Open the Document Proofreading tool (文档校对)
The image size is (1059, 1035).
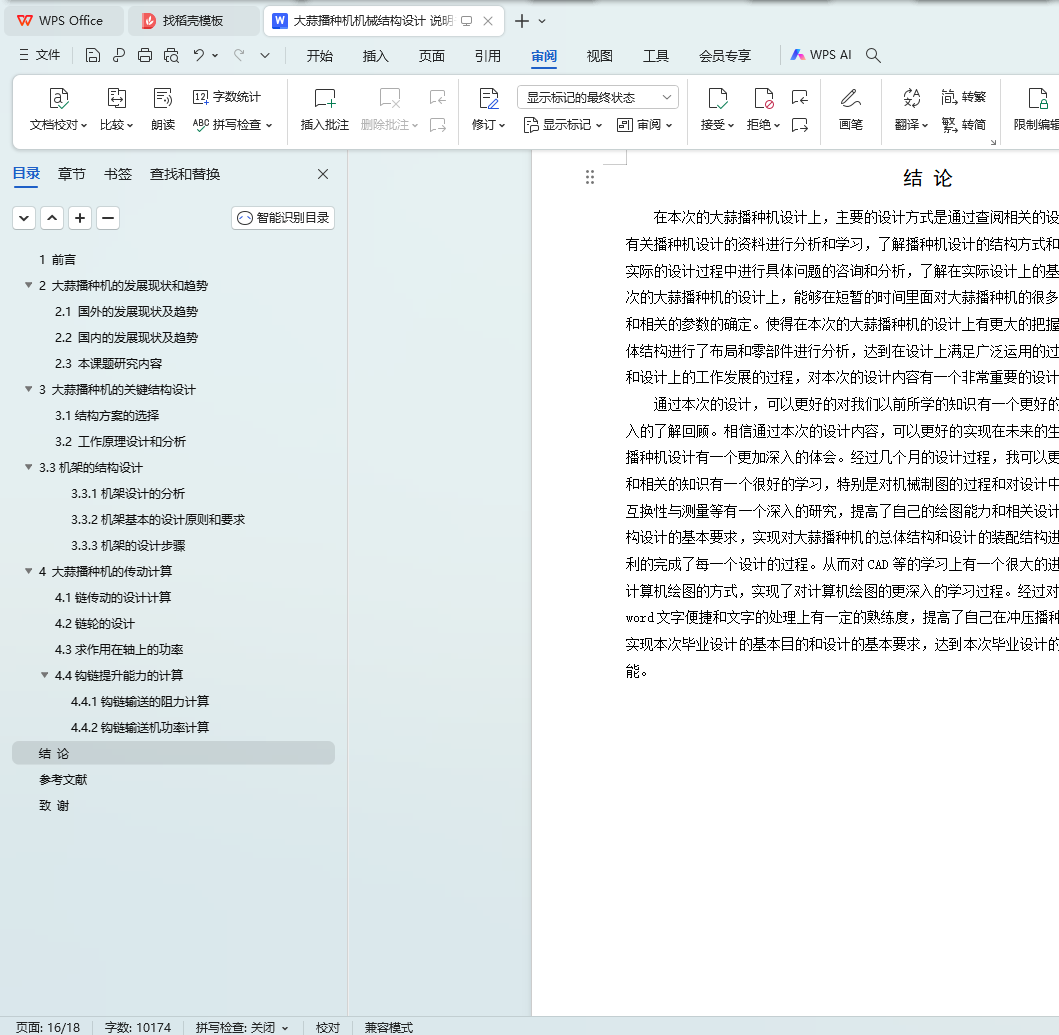tap(59, 109)
